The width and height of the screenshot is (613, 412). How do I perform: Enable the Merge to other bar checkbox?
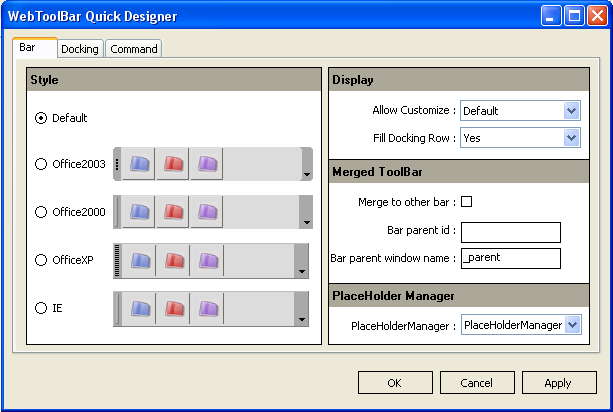click(x=466, y=202)
